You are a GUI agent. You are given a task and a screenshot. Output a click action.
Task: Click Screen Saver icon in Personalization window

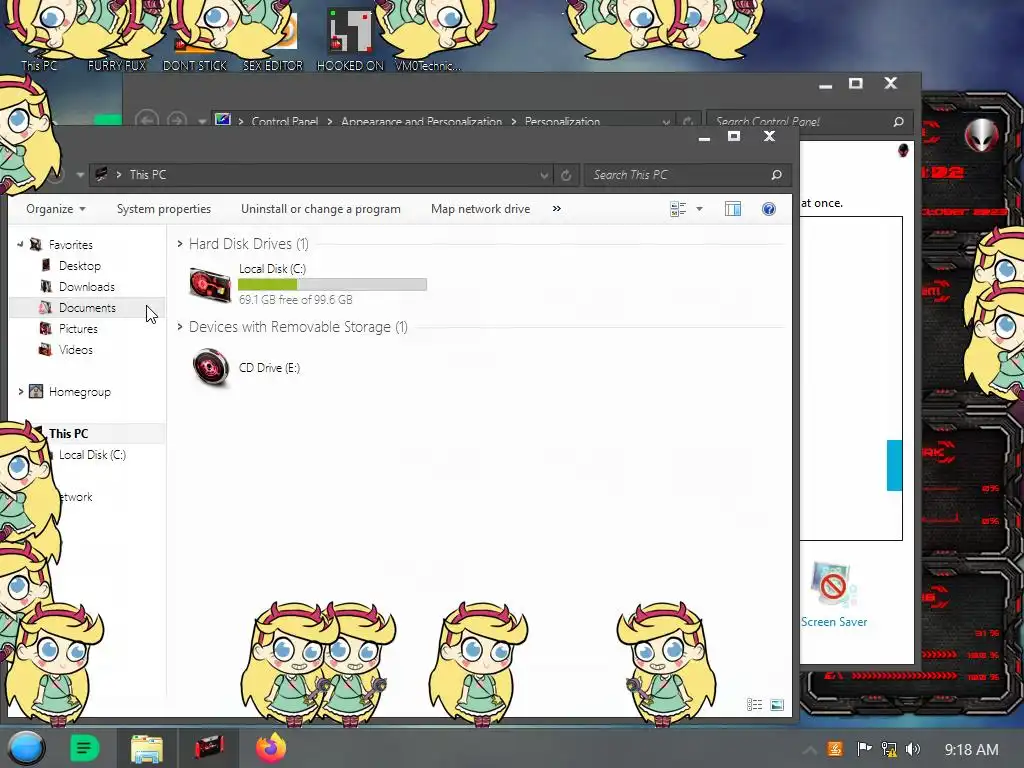click(833, 585)
